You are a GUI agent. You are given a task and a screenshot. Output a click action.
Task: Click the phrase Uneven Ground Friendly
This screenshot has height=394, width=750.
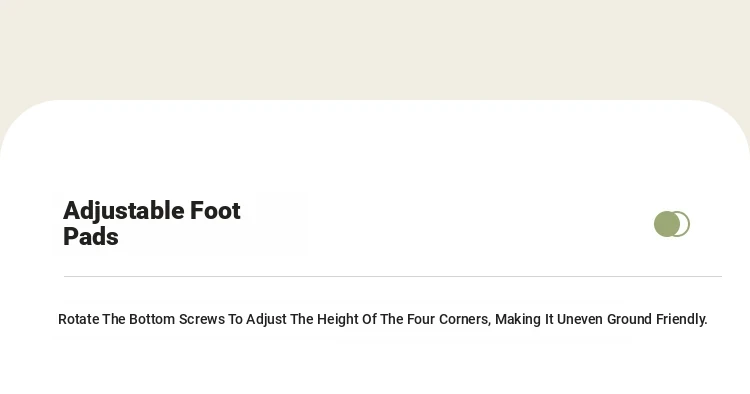(x=632, y=319)
